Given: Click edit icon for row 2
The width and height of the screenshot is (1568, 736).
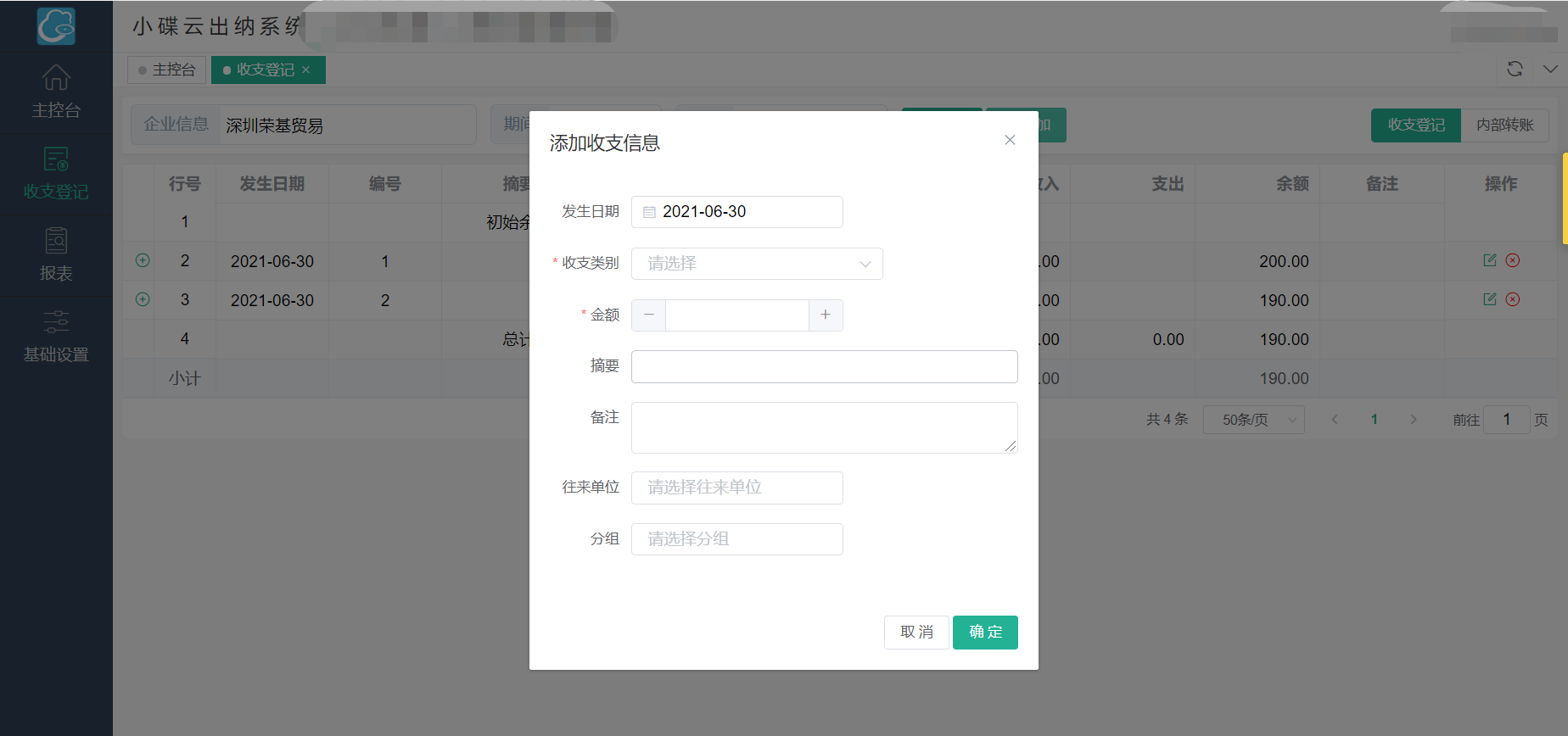Looking at the screenshot, I should (1489, 260).
